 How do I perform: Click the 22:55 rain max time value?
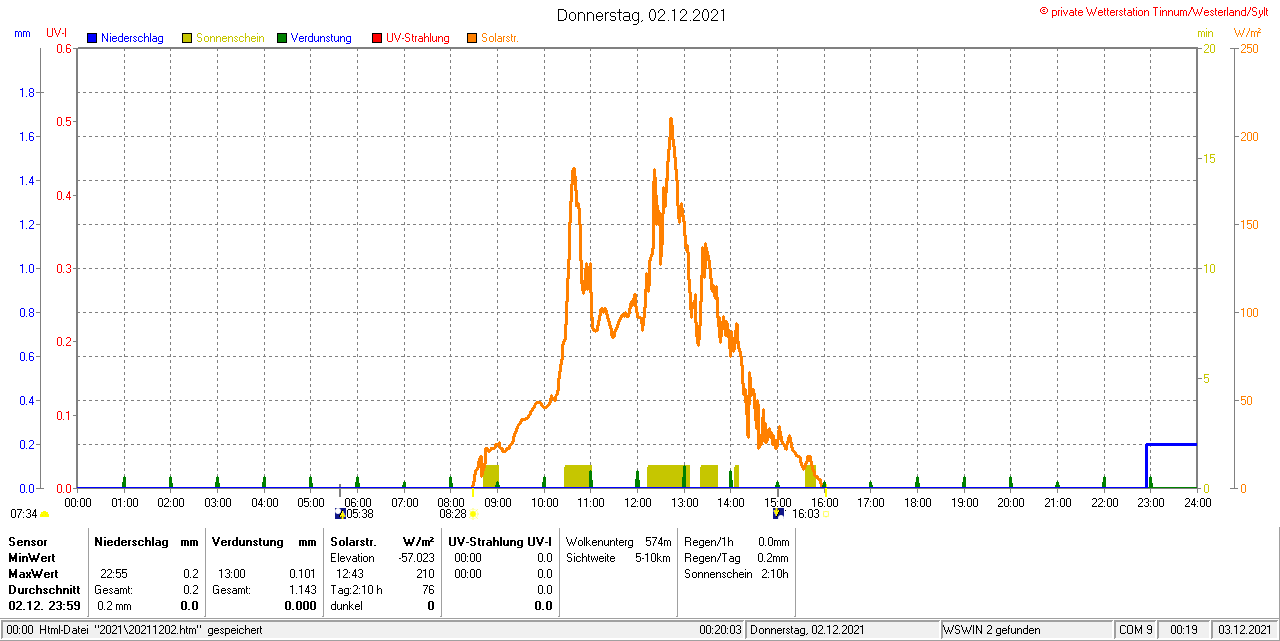pos(113,574)
